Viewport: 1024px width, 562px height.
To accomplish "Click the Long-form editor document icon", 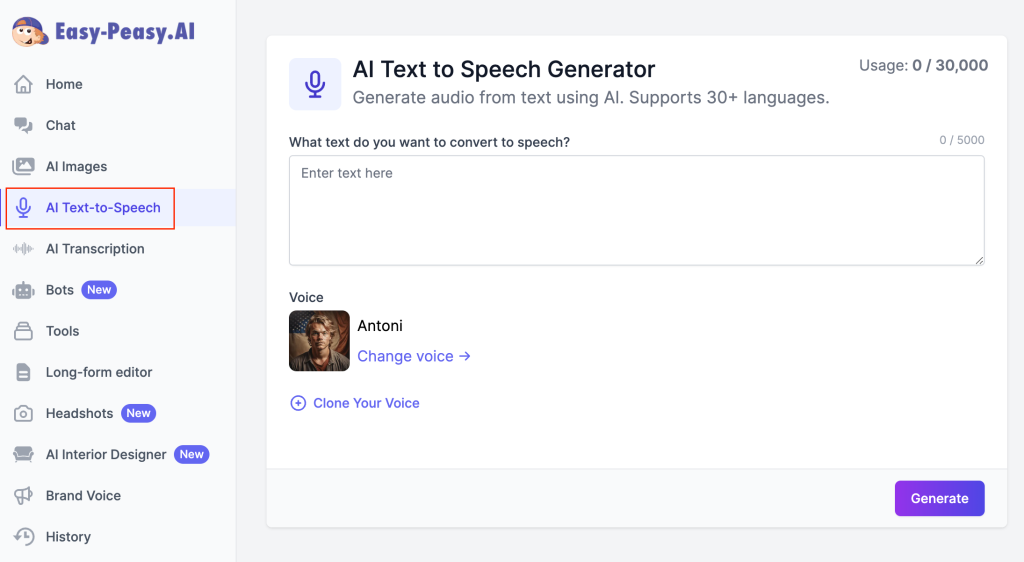I will 23,372.
